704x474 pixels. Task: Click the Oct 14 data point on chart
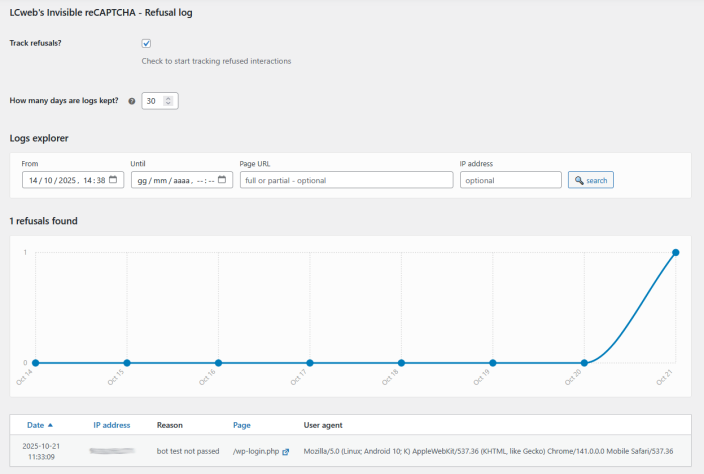(35, 362)
